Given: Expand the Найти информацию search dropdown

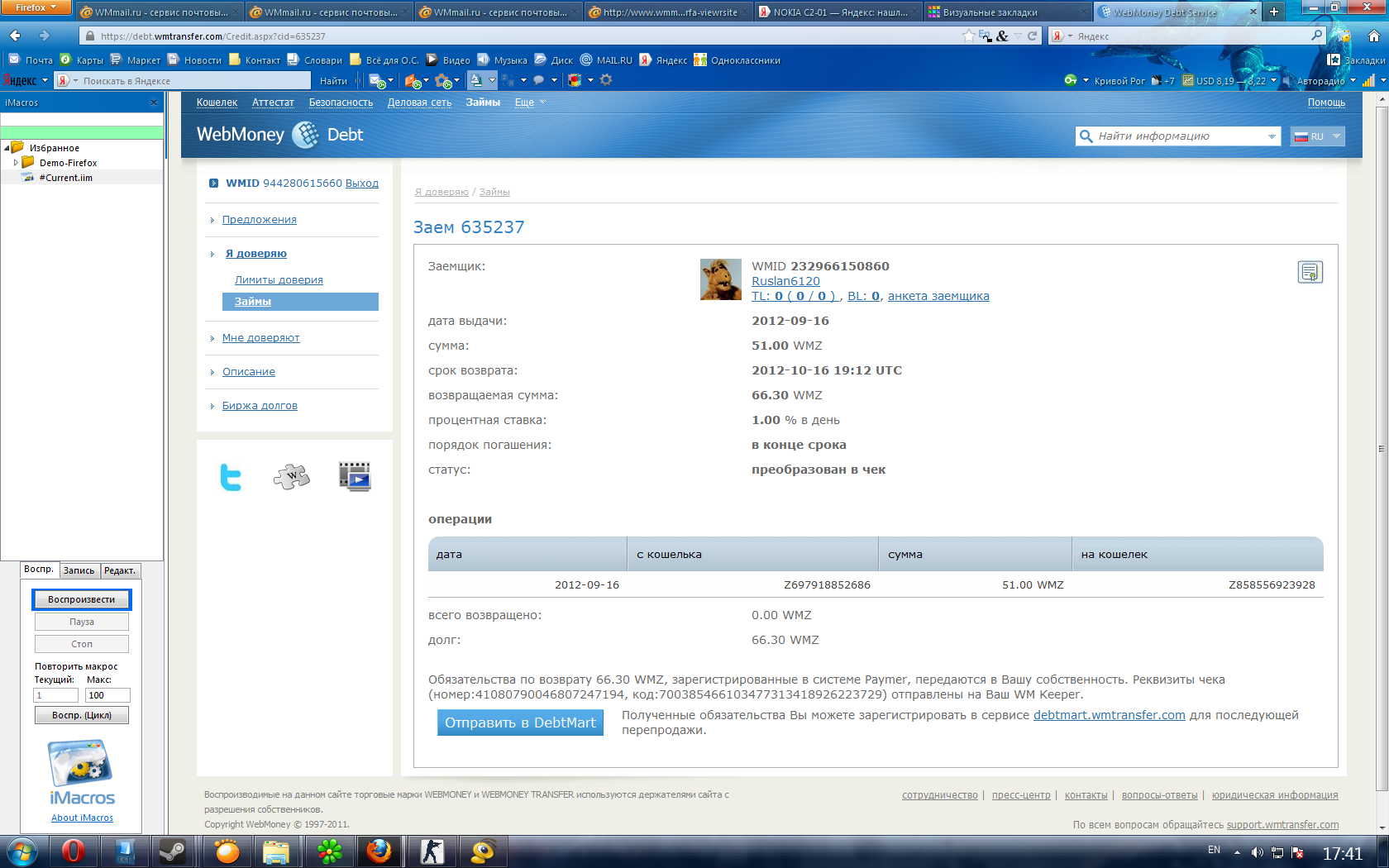Looking at the screenshot, I should pyautogui.click(x=1272, y=136).
